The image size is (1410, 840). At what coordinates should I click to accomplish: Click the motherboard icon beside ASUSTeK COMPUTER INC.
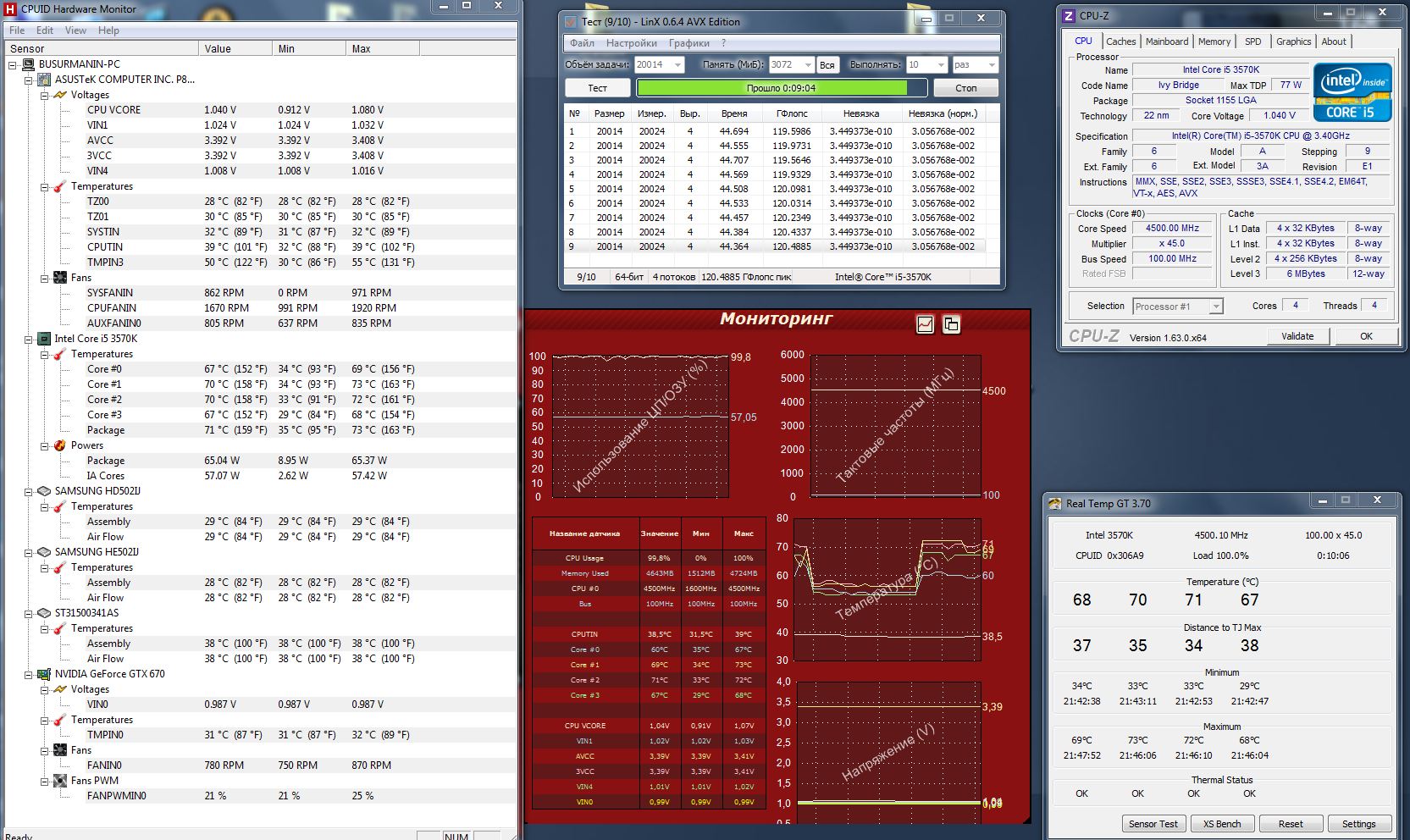(x=44, y=80)
